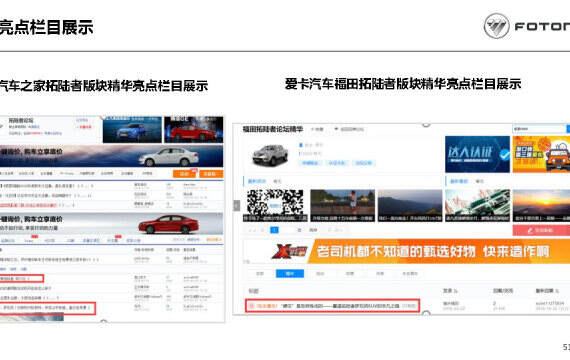Click the red post-thread button

541,230
